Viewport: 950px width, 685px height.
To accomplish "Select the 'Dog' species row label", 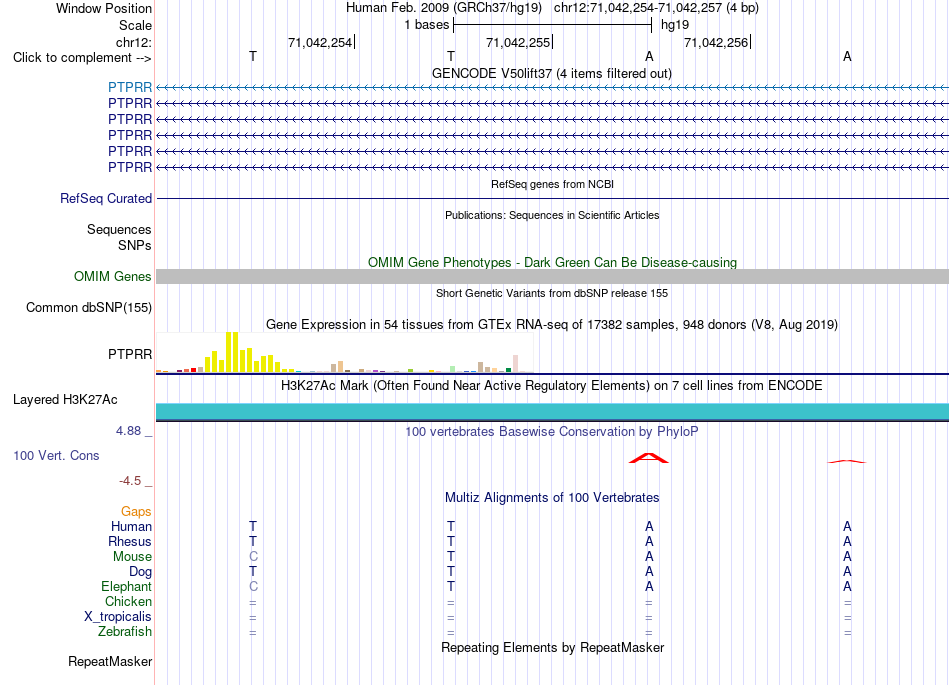I will point(140,572).
